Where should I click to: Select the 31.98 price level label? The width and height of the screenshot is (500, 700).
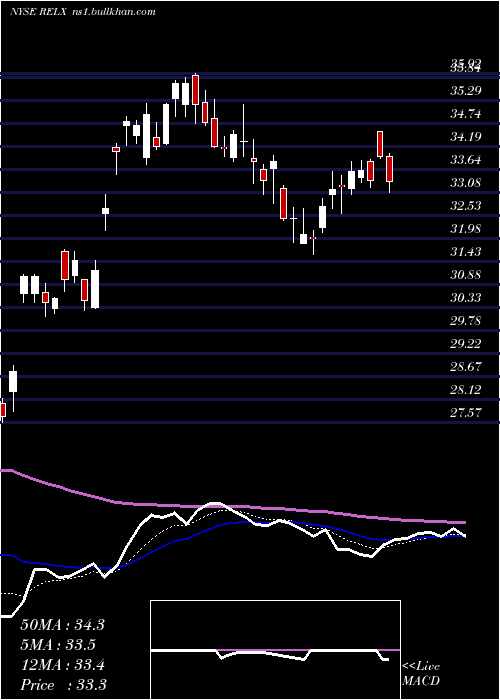click(x=466, y=229)
